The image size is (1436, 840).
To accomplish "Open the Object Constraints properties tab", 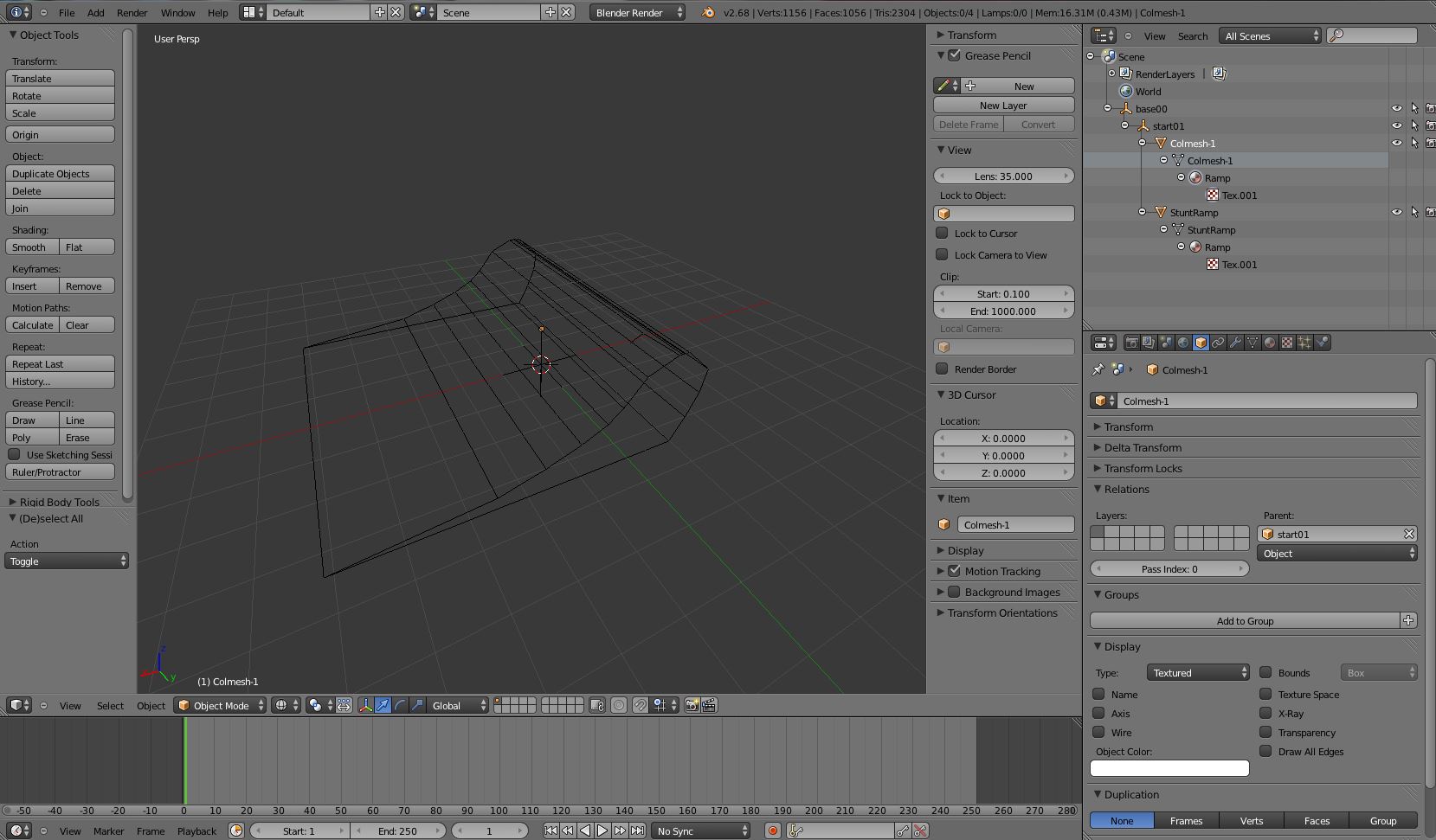I will 1218,343.
